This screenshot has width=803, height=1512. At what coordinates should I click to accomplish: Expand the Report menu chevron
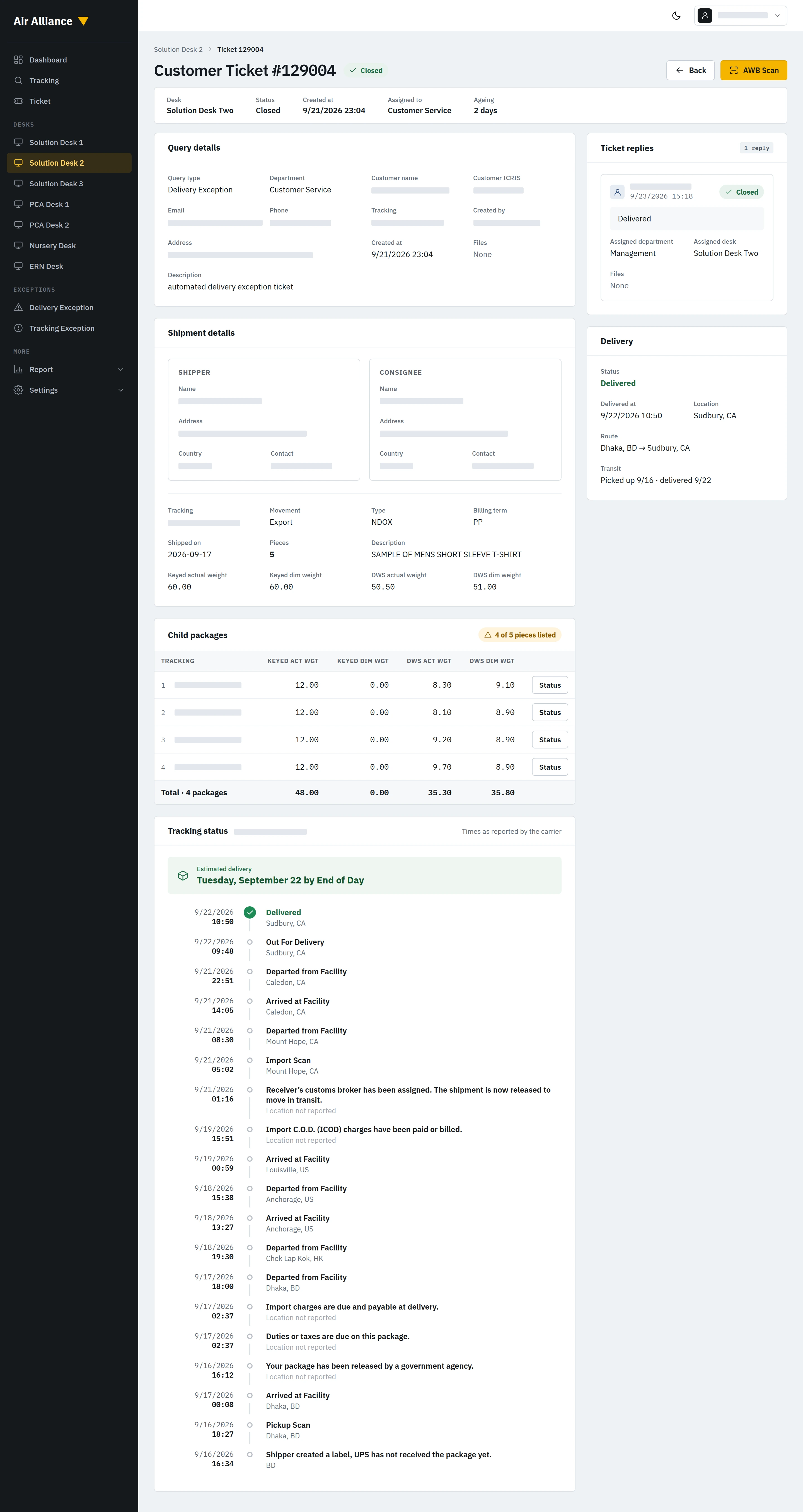pyautogui.click(x=121, y=369)
